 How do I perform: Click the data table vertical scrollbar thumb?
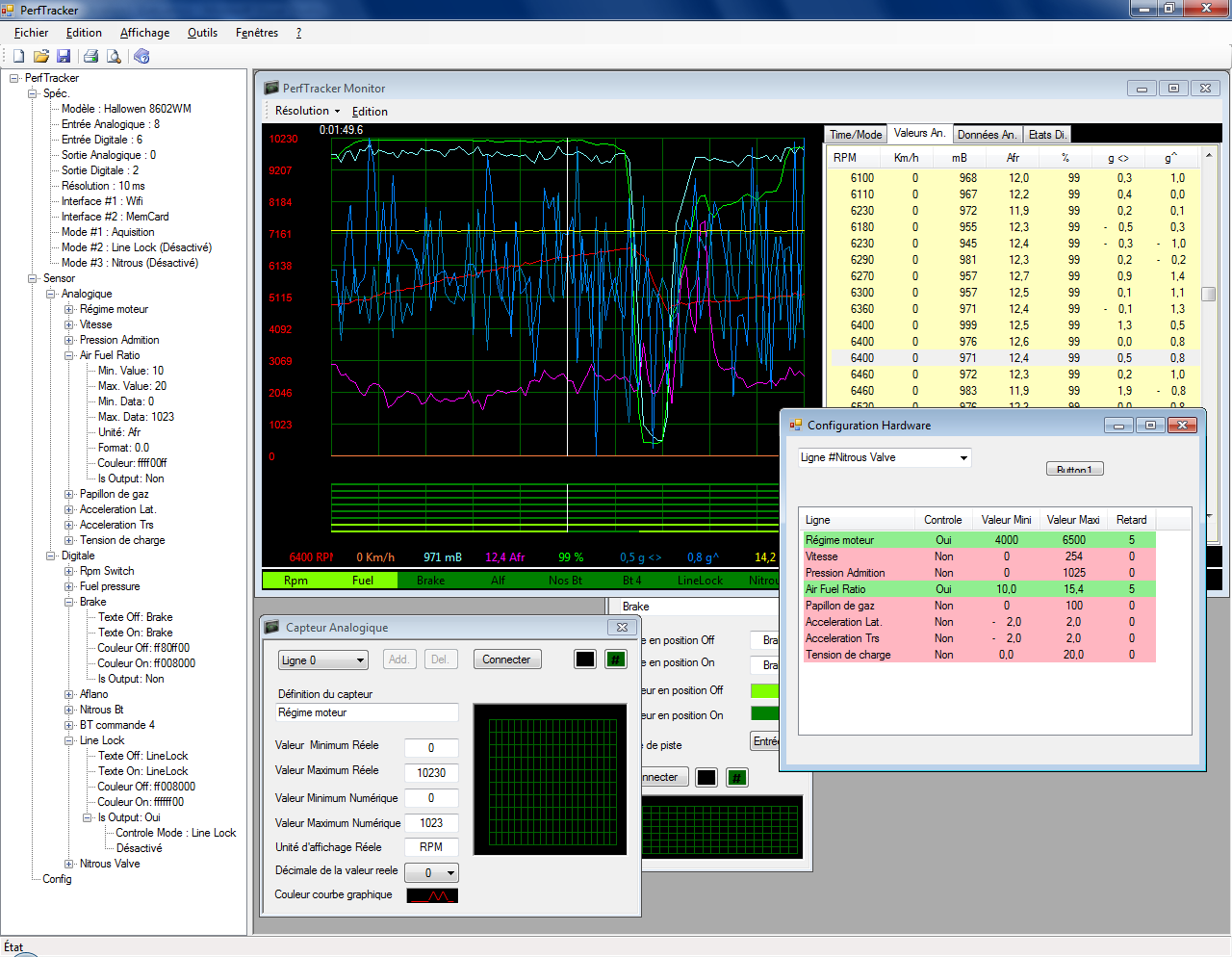[1209, 293]
